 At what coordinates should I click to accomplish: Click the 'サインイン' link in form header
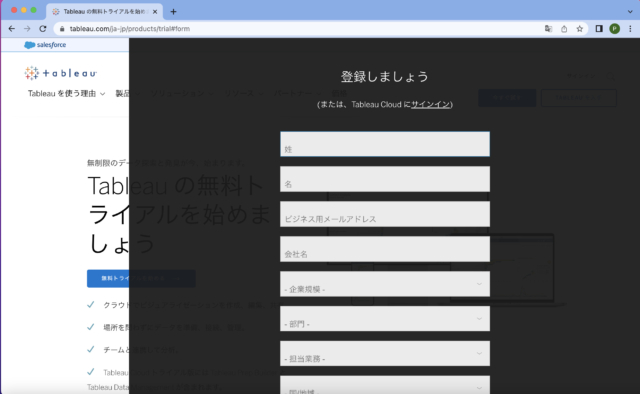(x=430, y=105)
